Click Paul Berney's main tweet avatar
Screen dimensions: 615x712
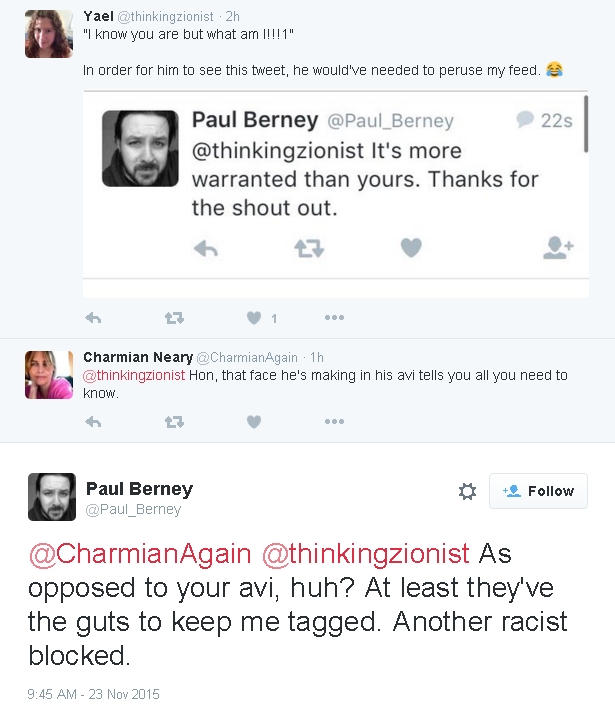click(52, 497)
